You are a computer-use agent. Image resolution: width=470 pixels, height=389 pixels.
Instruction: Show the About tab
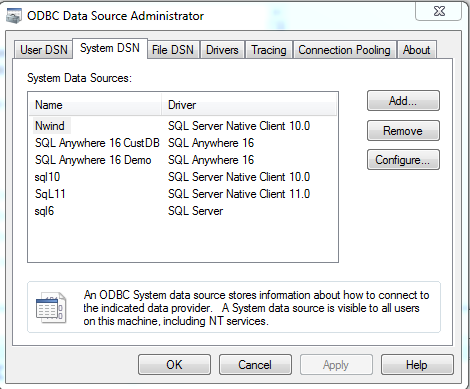click(416, 50)
